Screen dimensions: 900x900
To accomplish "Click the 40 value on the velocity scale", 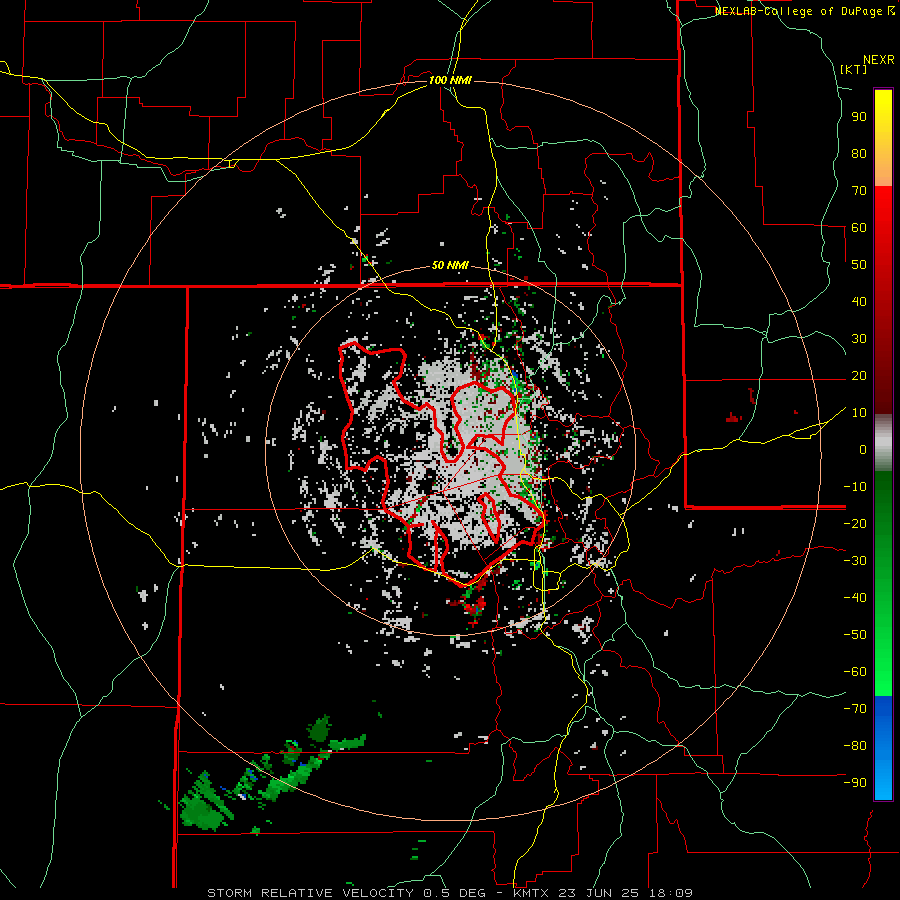I will click(859, 301).
